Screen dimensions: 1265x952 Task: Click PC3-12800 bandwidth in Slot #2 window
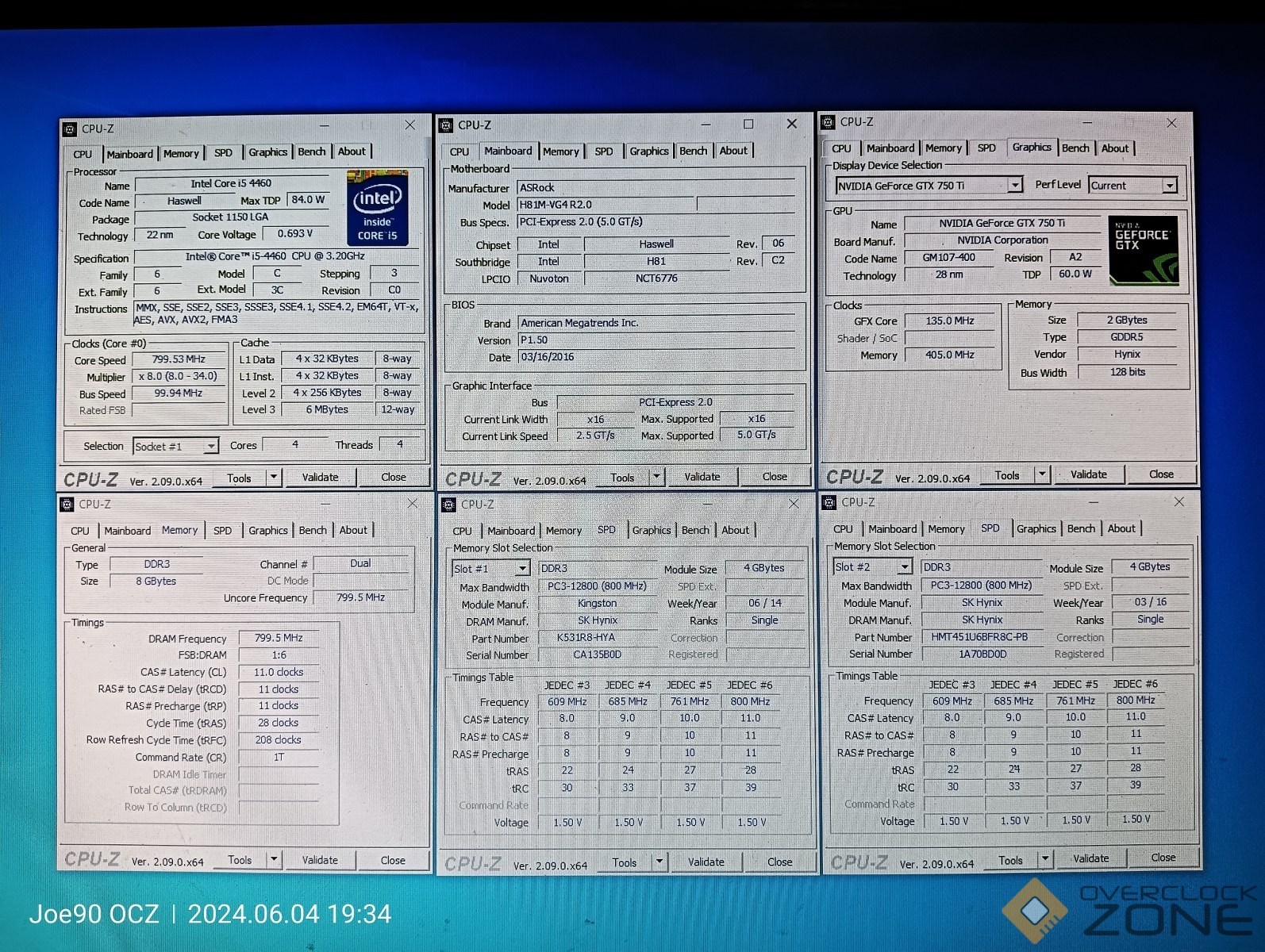pyautogui.click(x=982, y=585)
